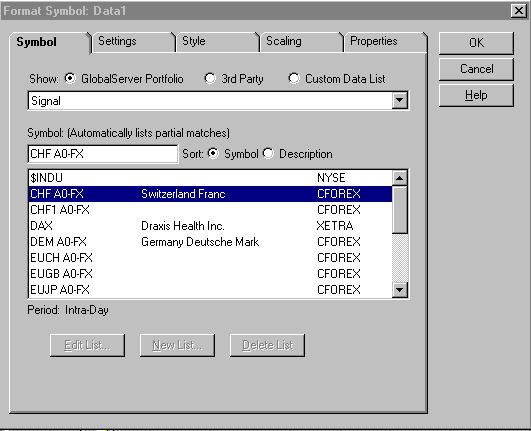Open Help for this dialog
The height and width of the screenshot is (431, 531).
coord(476,95)
